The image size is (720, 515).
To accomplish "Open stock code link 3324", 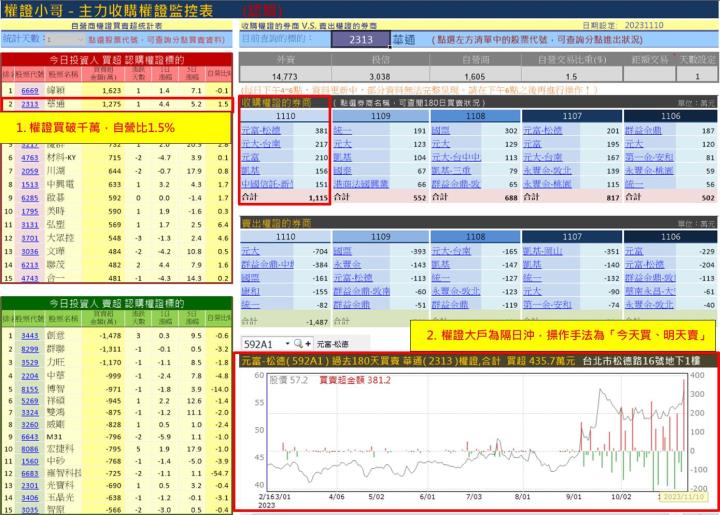I will tap(30, 413).
